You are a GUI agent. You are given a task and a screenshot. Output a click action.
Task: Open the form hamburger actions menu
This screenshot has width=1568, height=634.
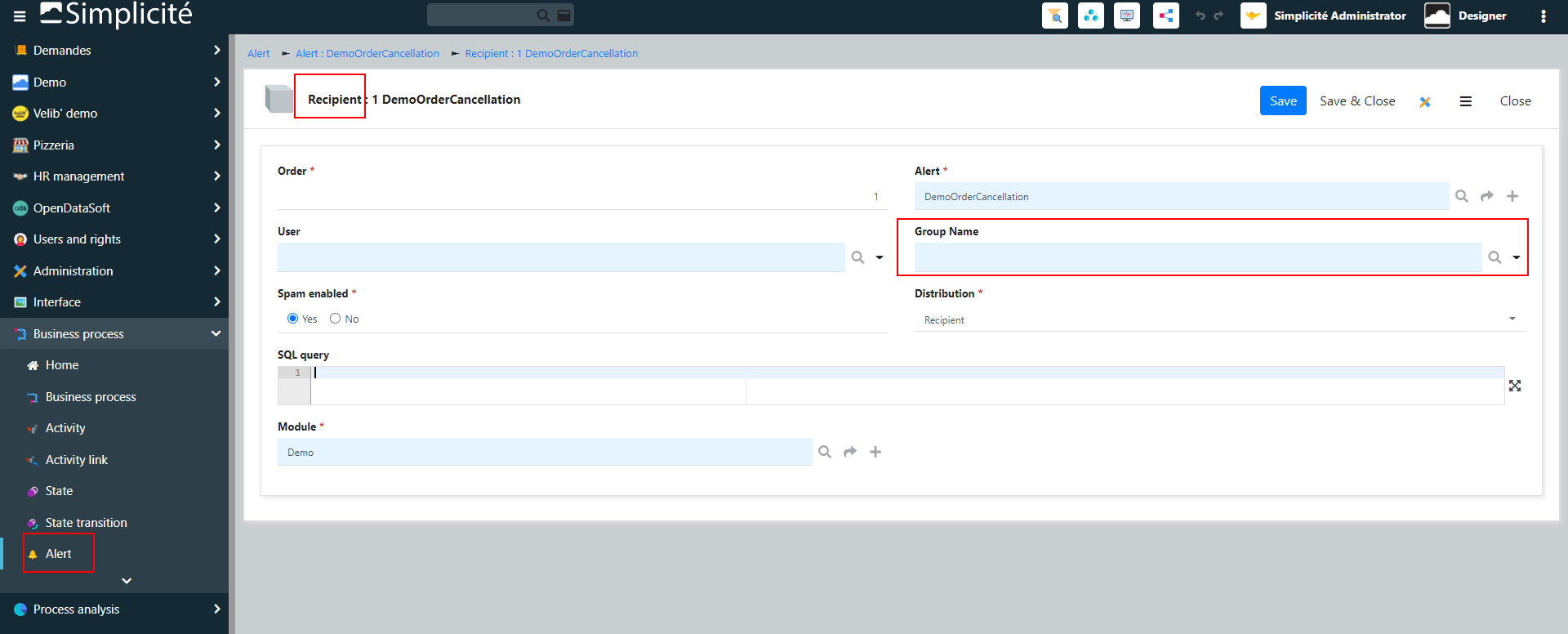(1466, 101)
